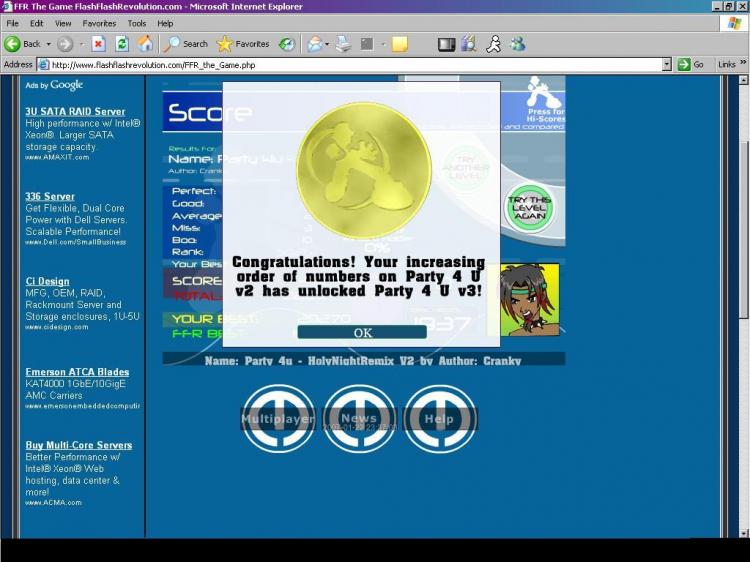
Task: Open the Help circle button
Action: 440,419
